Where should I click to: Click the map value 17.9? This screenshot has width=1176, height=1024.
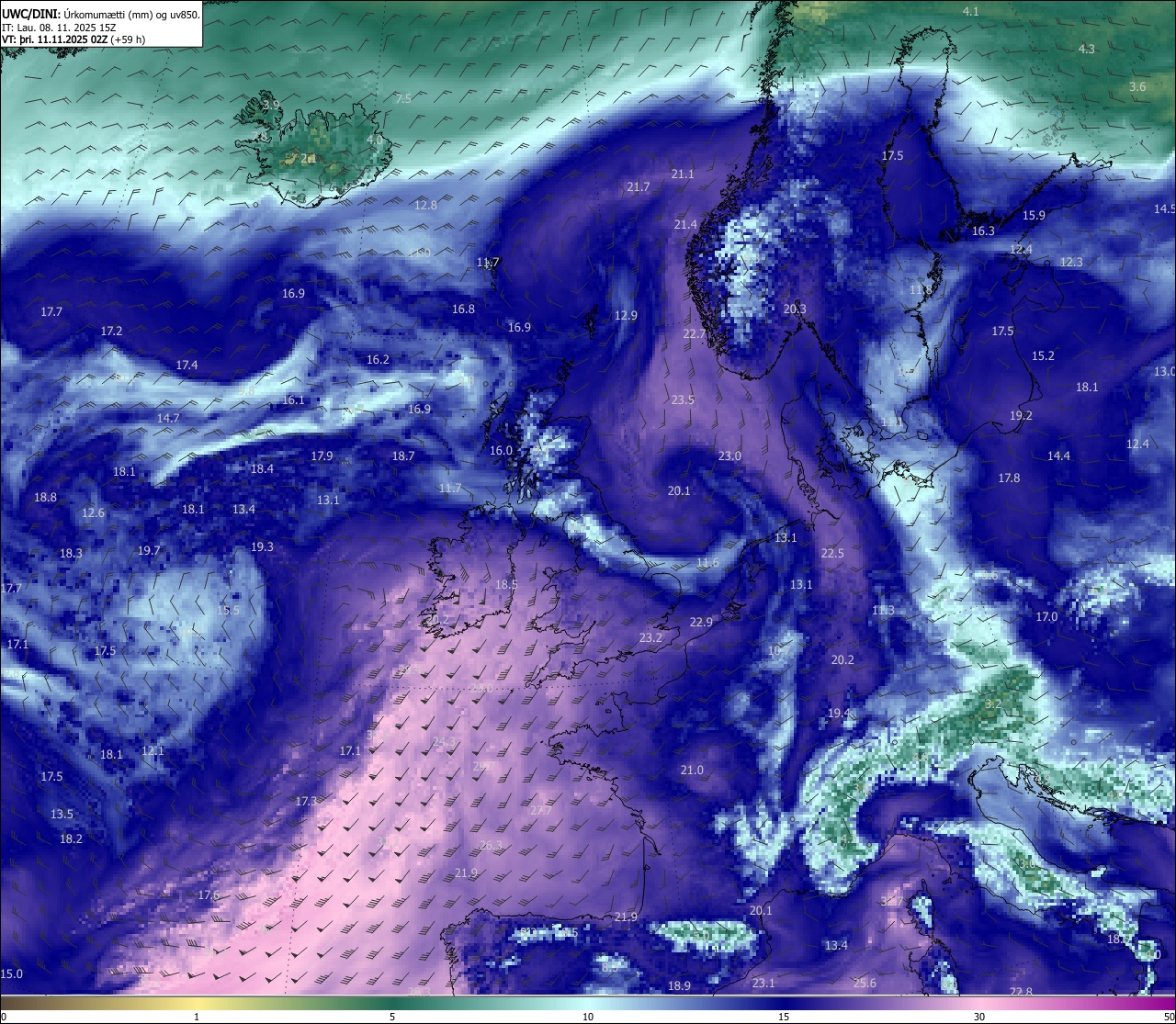coord(322,456)
